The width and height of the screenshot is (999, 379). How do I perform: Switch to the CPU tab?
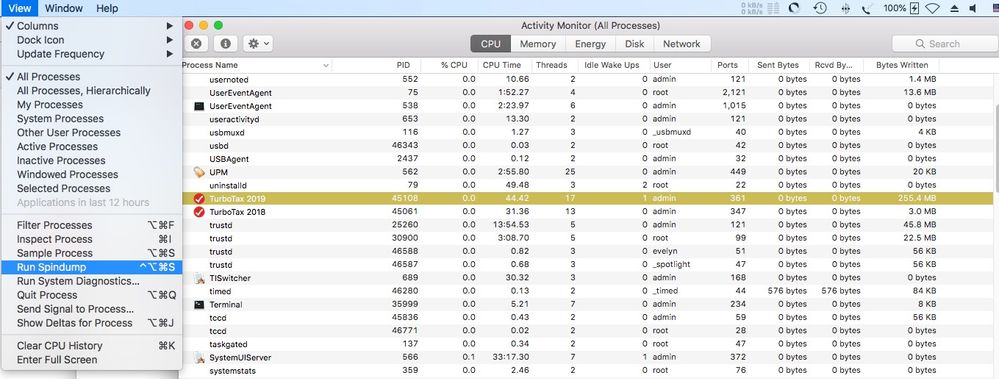[x=491, y=44]
